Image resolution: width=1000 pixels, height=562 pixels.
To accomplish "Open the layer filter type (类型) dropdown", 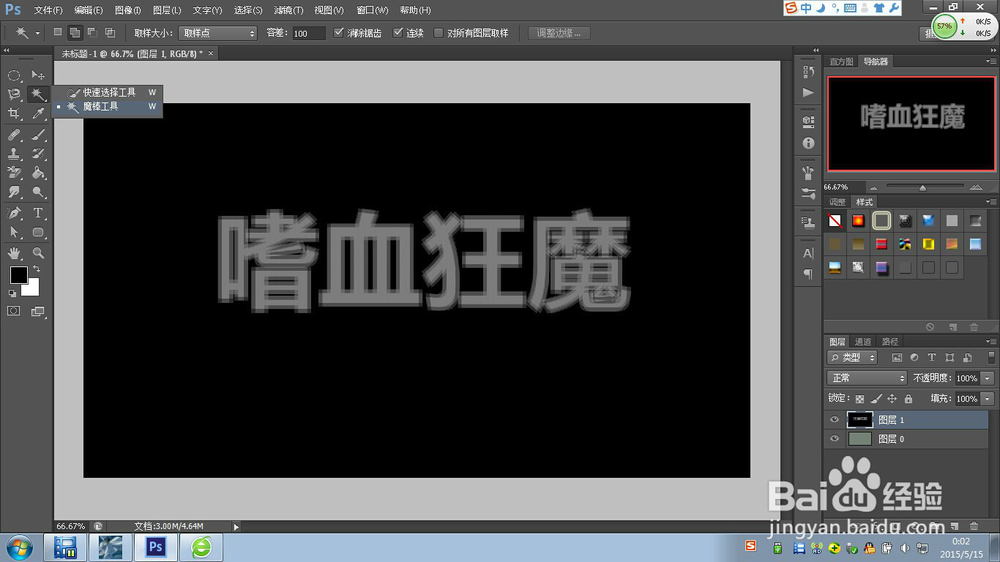I will [x=852, y=358].
